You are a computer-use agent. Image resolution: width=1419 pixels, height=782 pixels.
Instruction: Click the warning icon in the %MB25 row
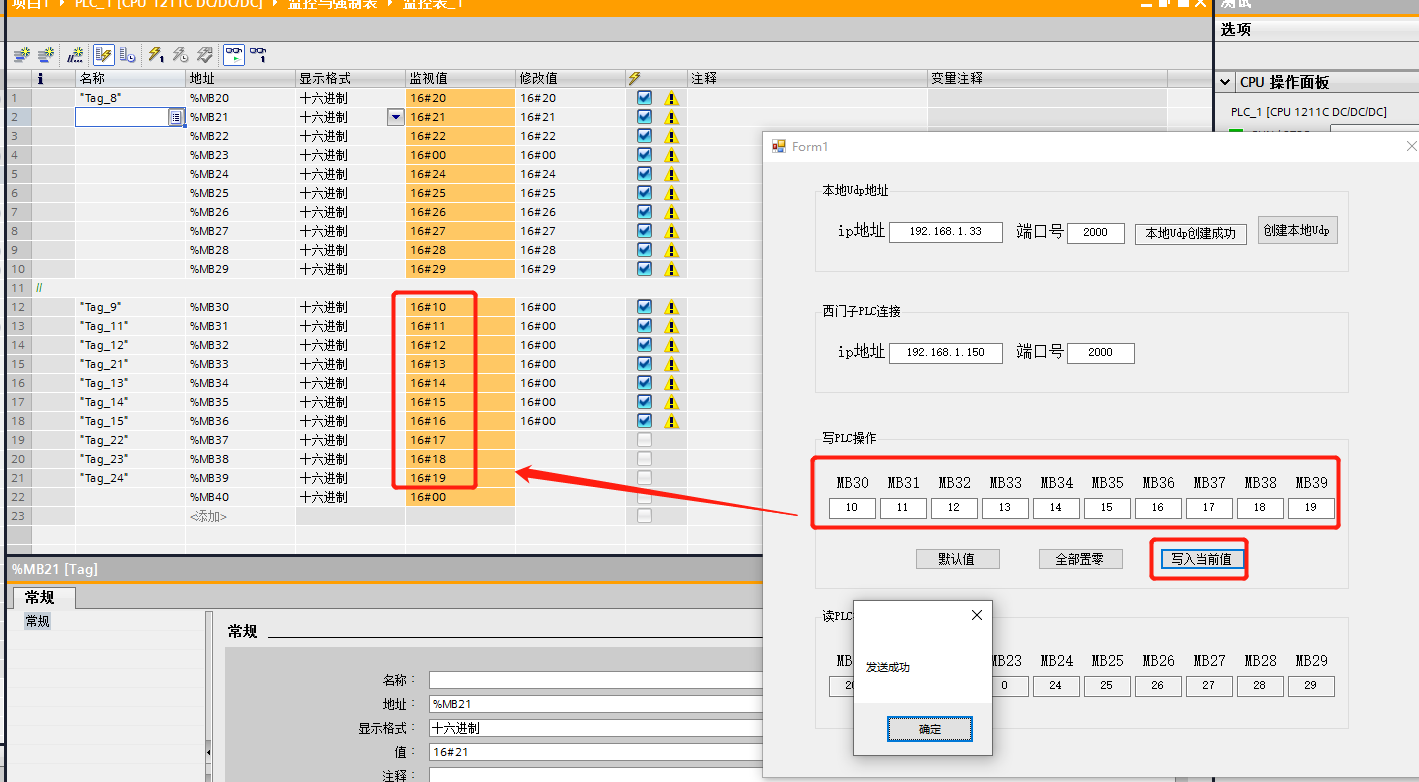click(x=671, y=193)
